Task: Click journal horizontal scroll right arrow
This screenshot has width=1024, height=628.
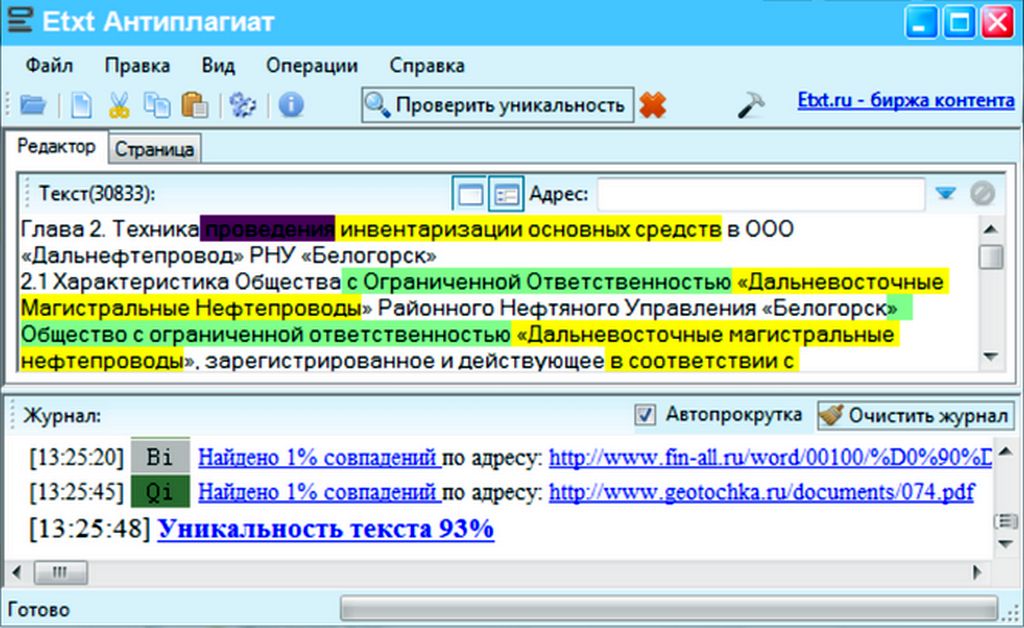Action: pos(977,573)
